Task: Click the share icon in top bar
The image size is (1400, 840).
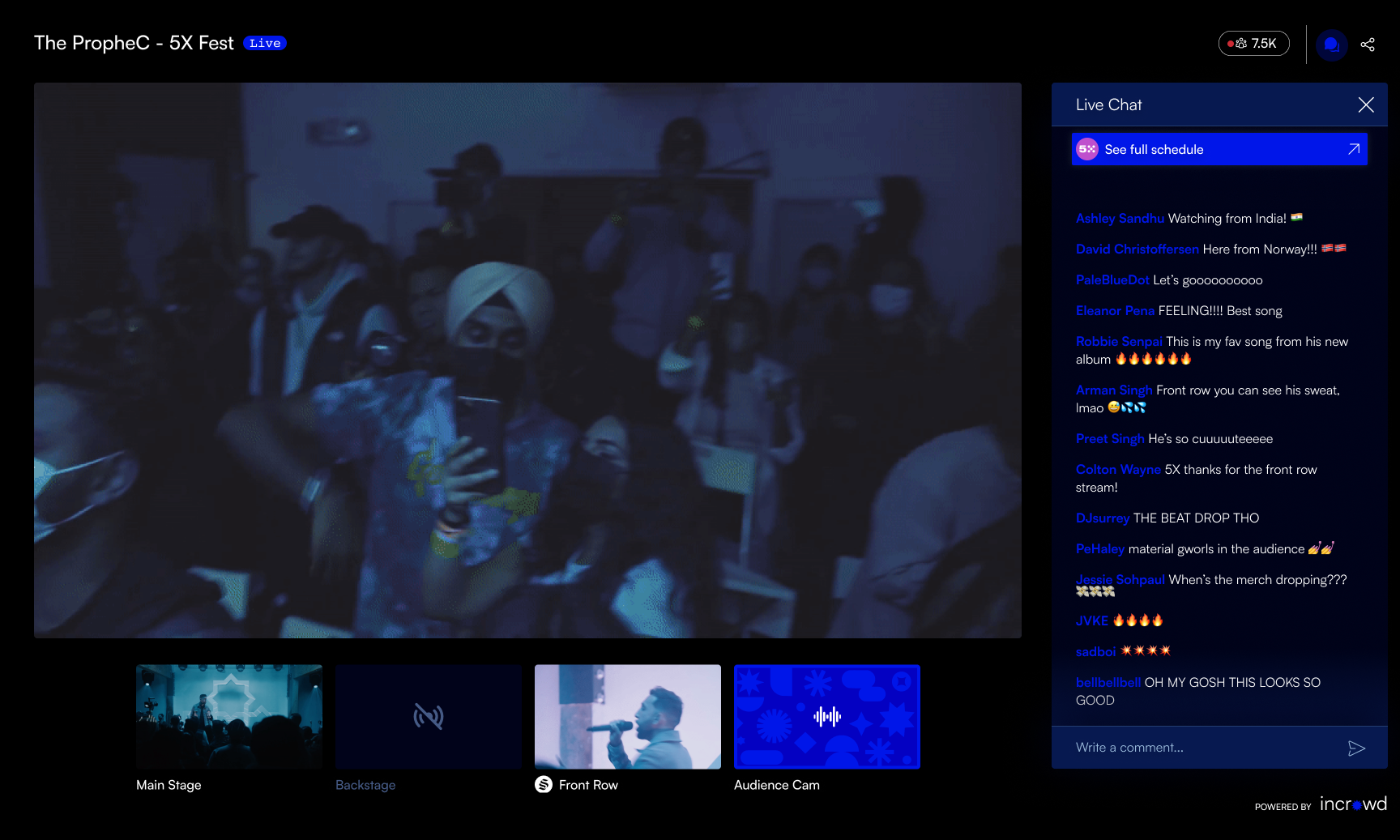Action: pos(1368,45)
